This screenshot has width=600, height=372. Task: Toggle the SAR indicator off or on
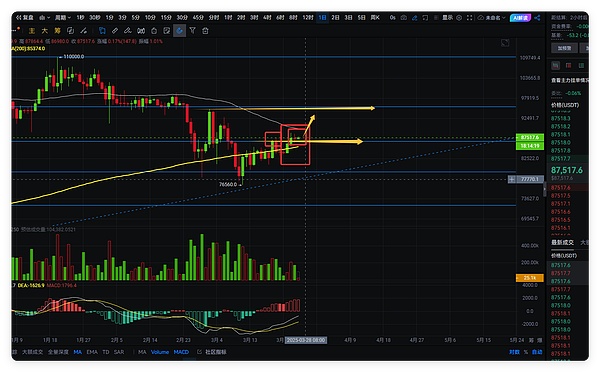119,352
